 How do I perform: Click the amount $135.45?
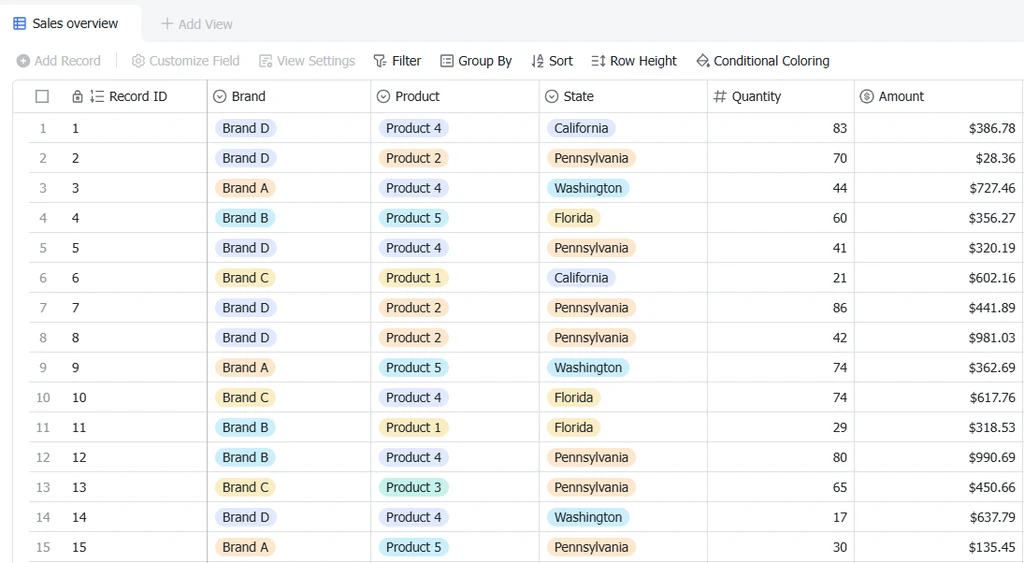(x=992, y=548)
